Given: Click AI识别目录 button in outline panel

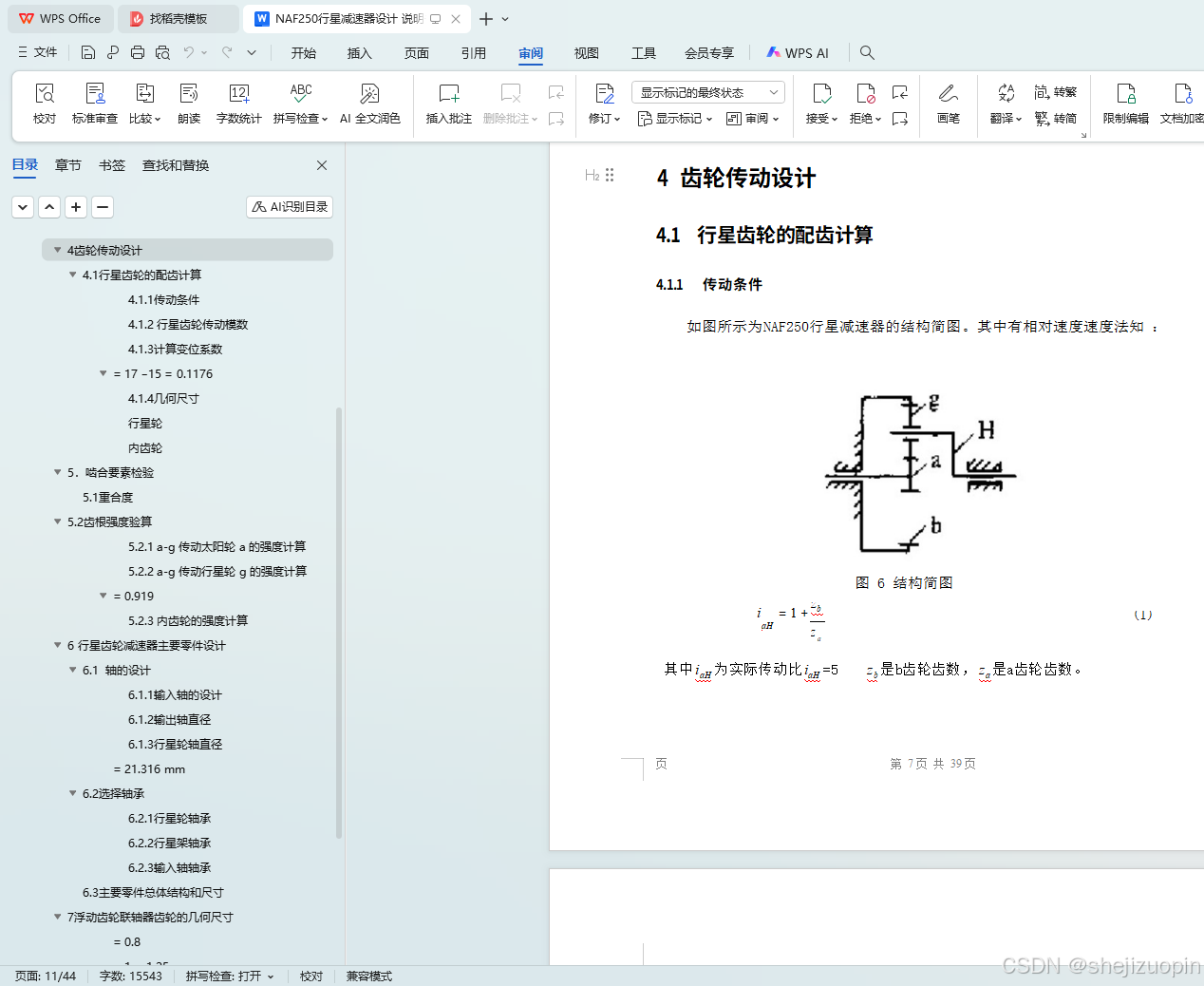Looking at the screenshot, I should pyautogui.click(x=290, y=206).
